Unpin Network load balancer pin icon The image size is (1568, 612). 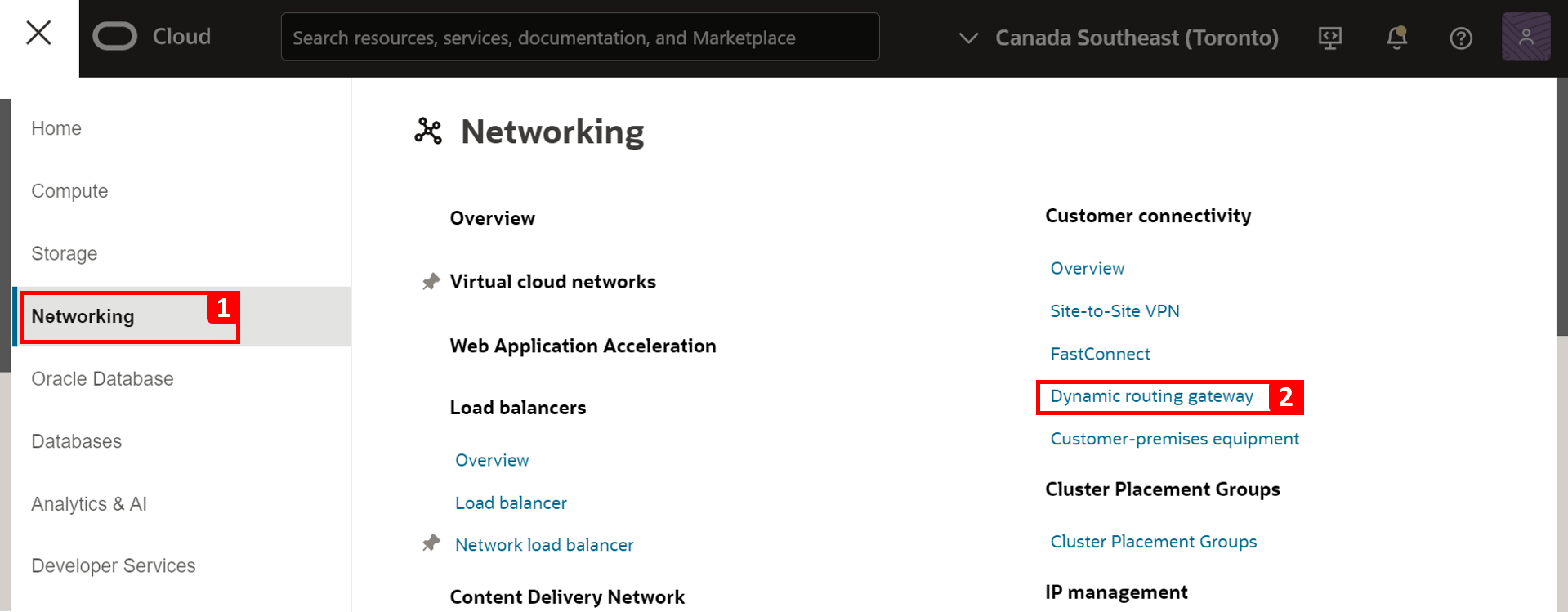click(x=431, y=543)
